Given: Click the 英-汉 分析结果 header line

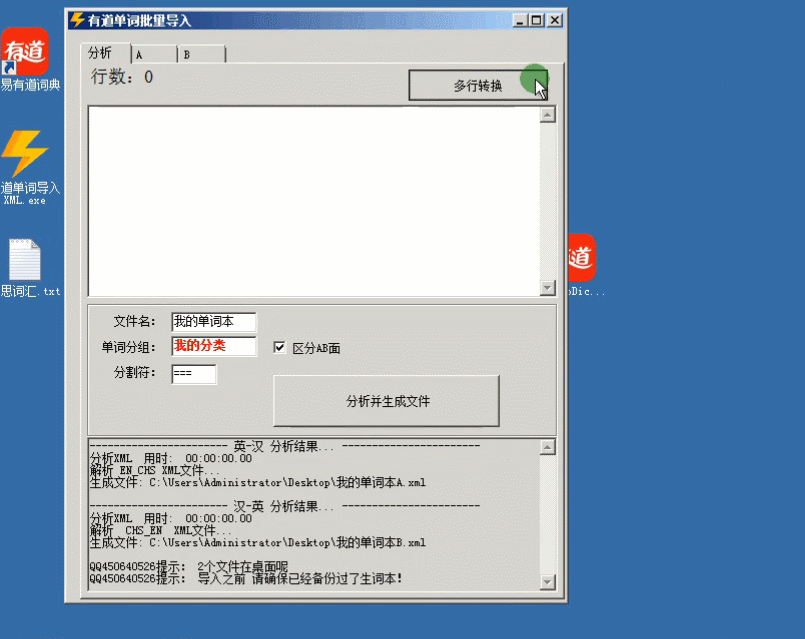Looking at the screenshot, I should [x=285, y=446].
